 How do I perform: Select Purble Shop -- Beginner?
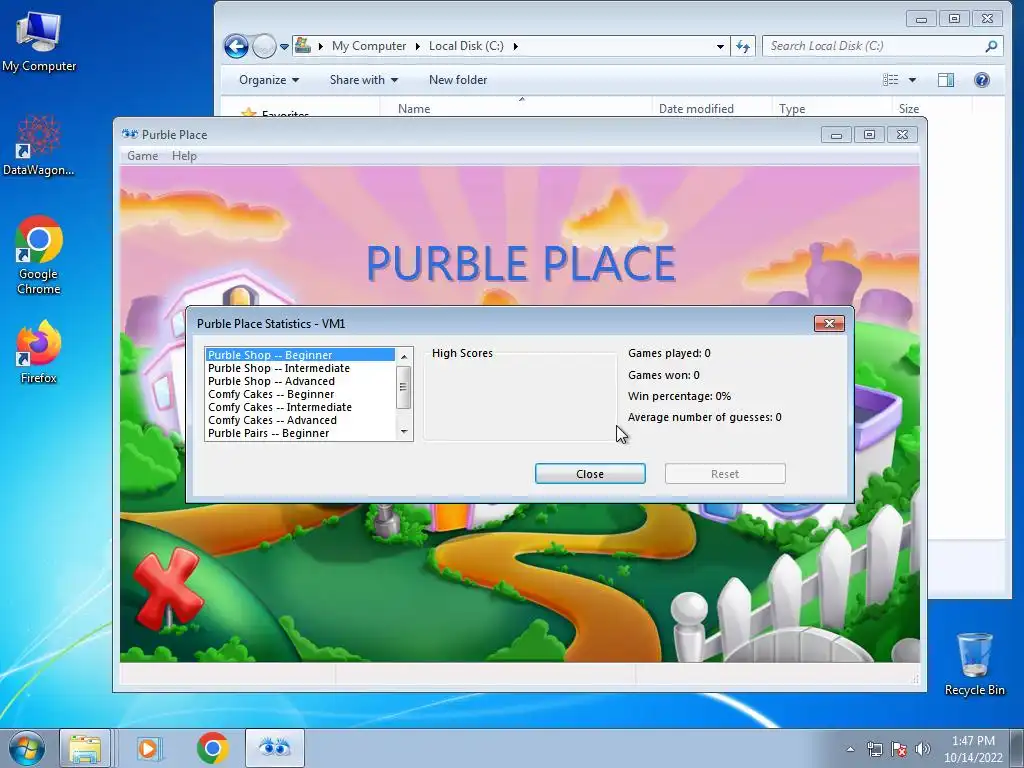click(300, 355)
